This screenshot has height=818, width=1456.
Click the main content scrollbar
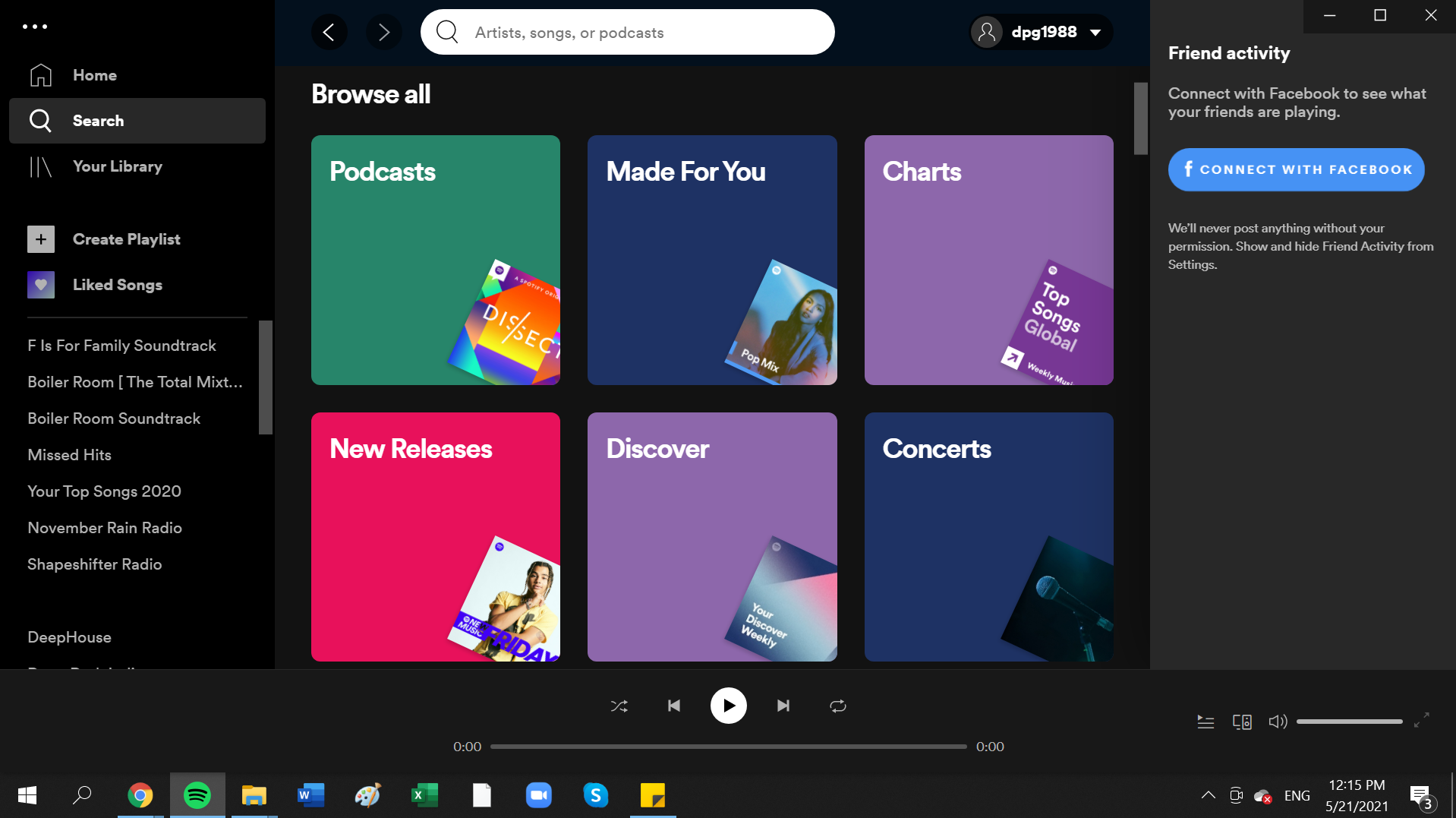pos(1140,118)
